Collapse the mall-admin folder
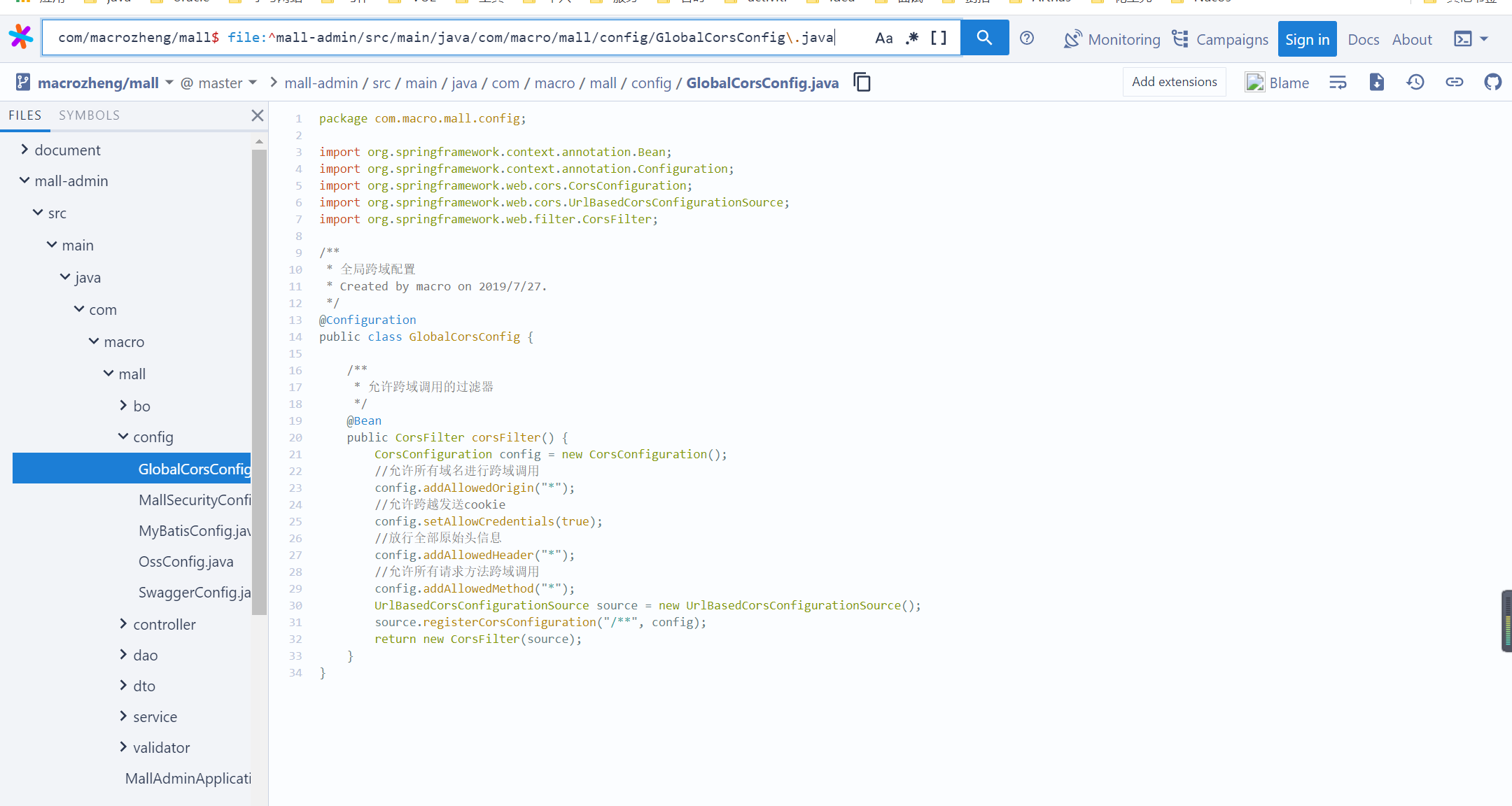This screenshot has width=1512, height=806. coord(24,181)
